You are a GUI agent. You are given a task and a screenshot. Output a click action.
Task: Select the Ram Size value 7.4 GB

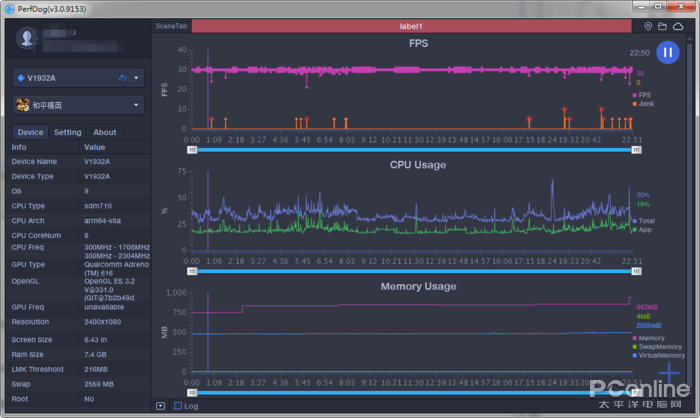point(95,355)
